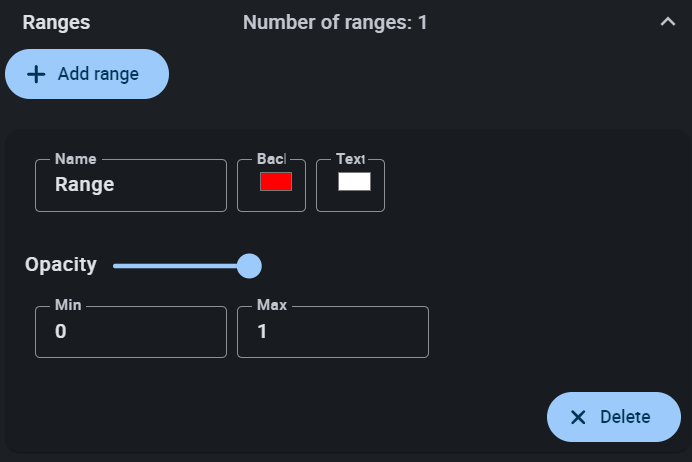Click the Min field label
The image size is (692, 462).
(x=68, y=305)
